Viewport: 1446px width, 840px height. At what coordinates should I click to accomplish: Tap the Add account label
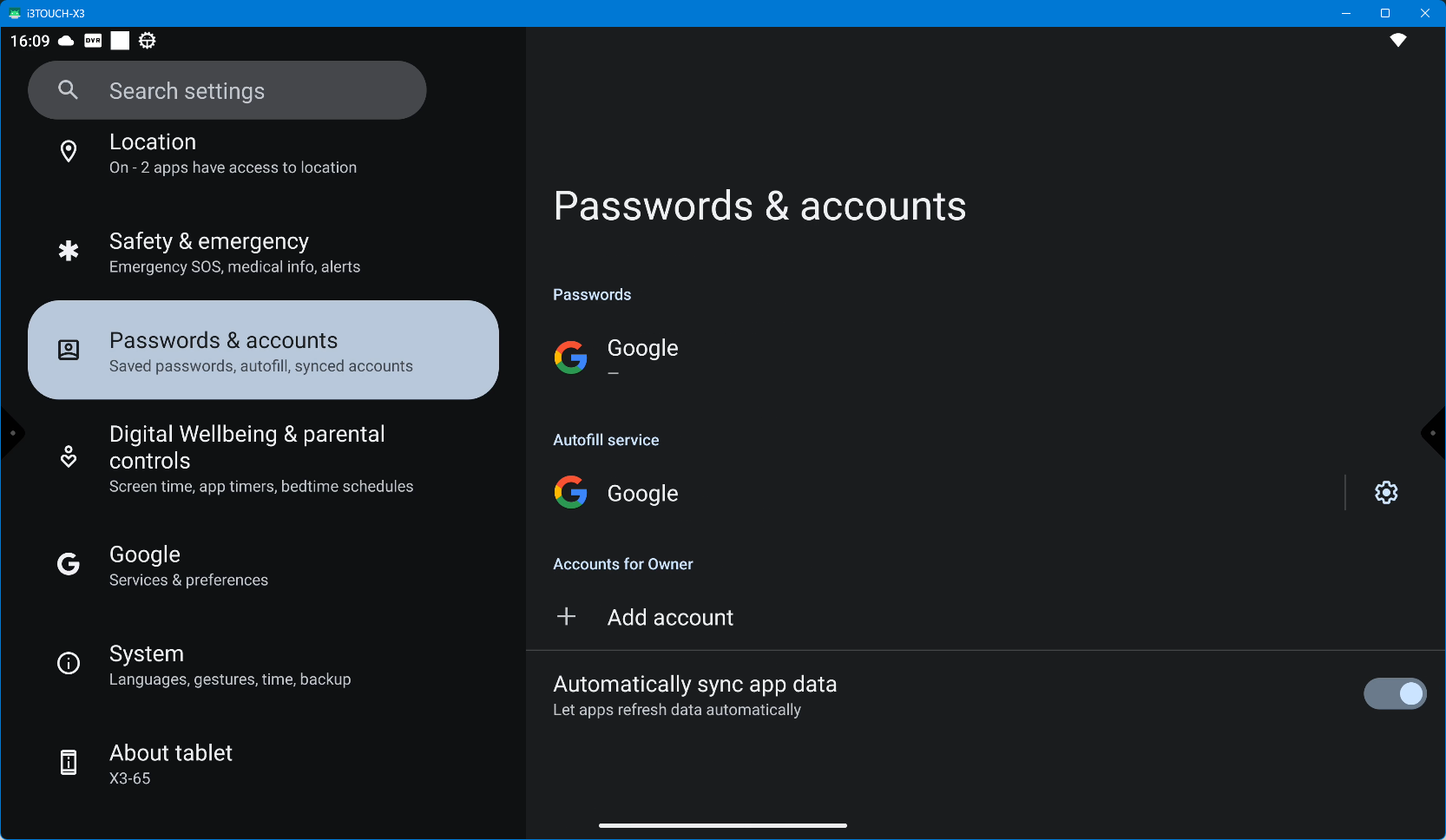670,618
